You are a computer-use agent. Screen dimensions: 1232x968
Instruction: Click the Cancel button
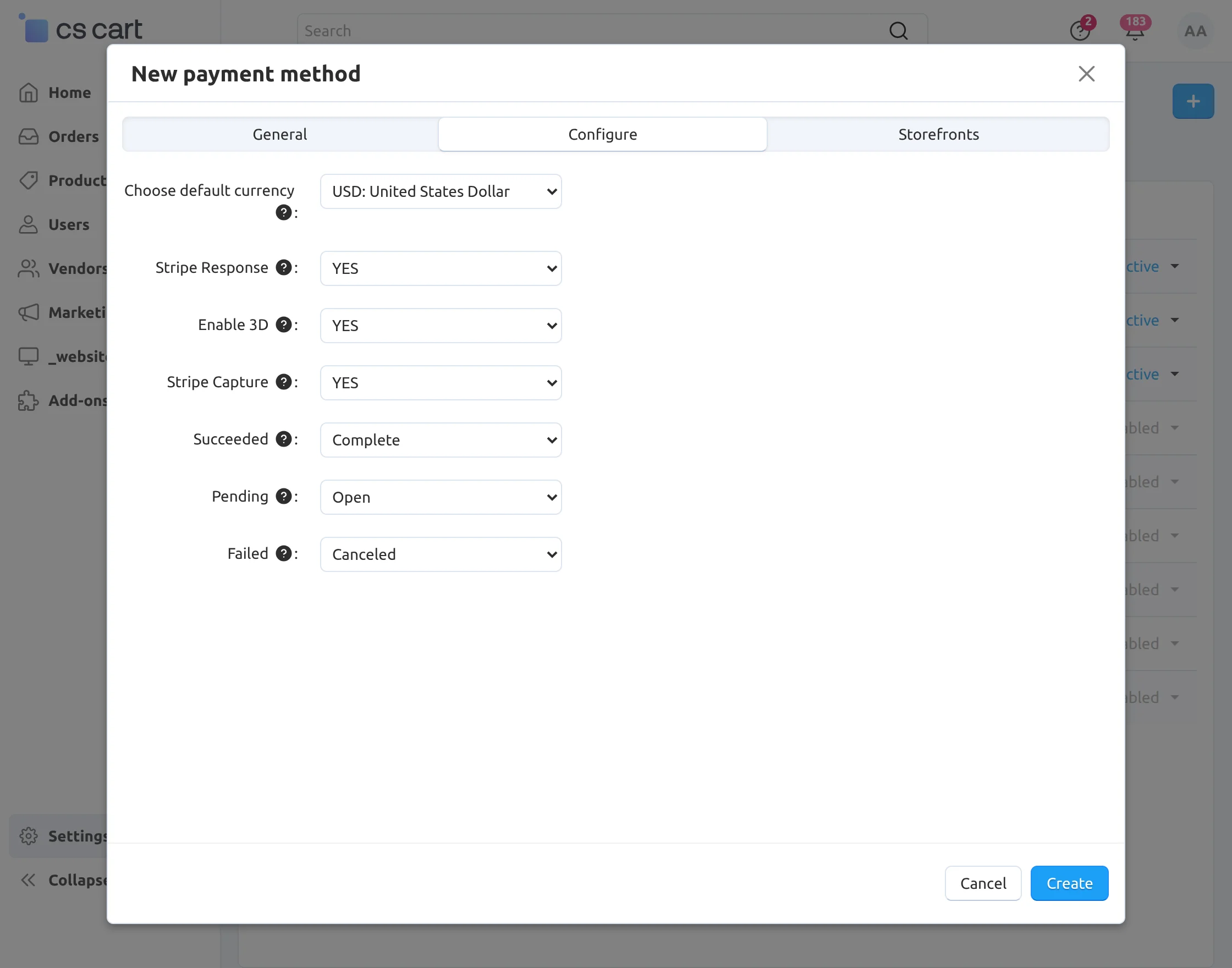(x=983, y=883)
